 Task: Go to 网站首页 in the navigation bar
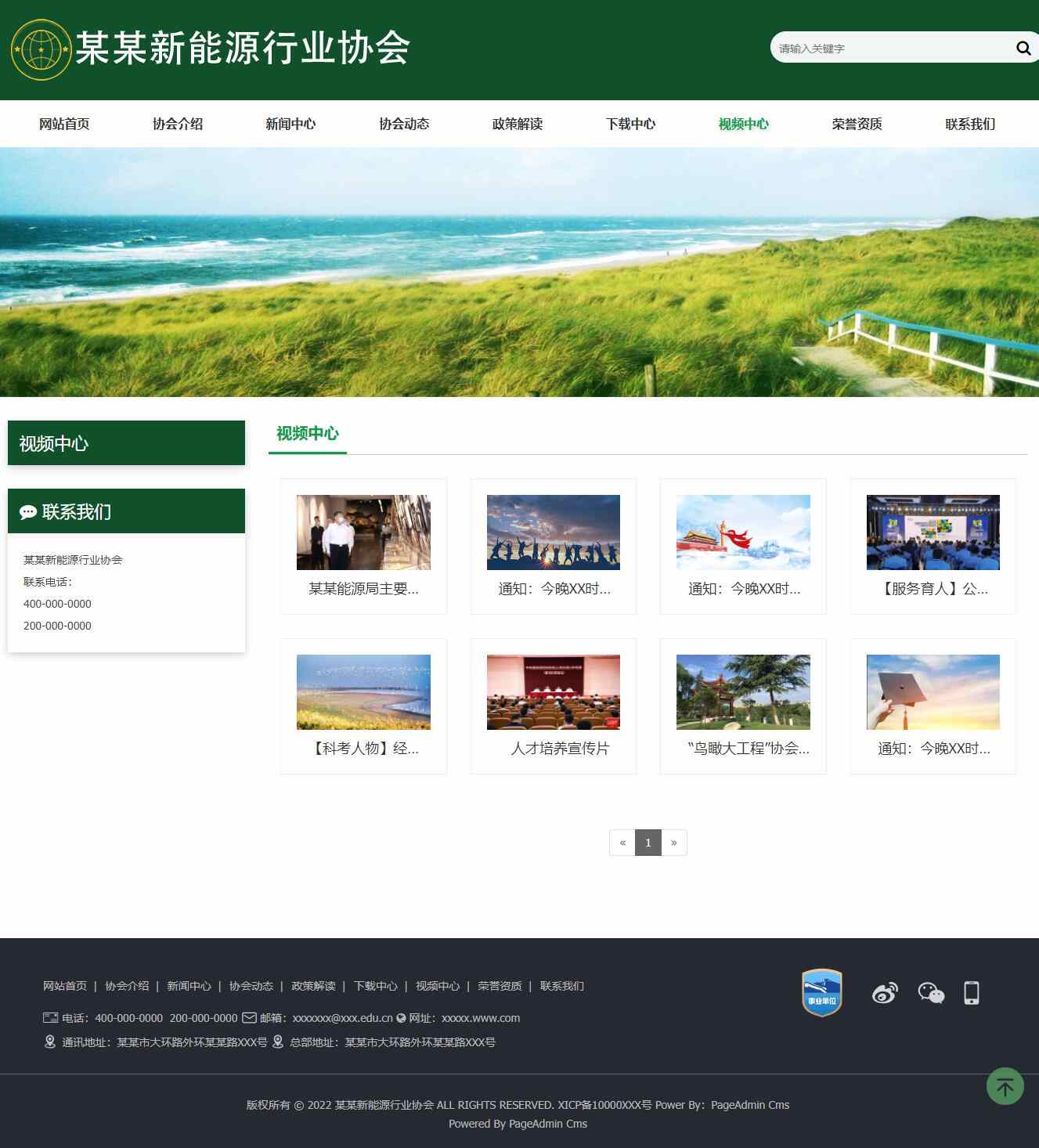click(x=64, y=124)
